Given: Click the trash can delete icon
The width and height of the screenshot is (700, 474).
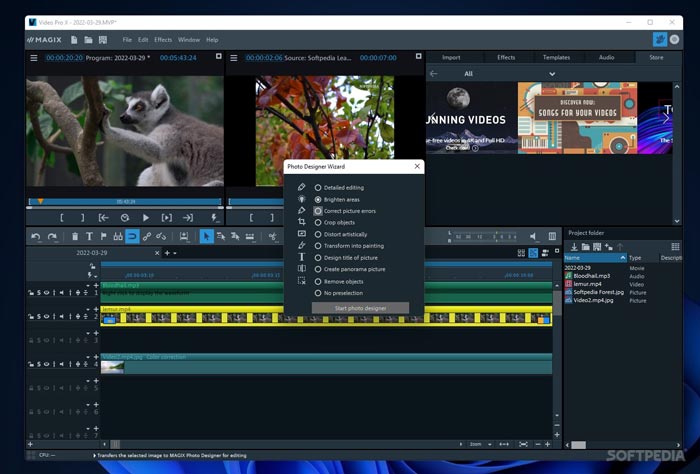Looking at the screenshot, I should point(75,237).
